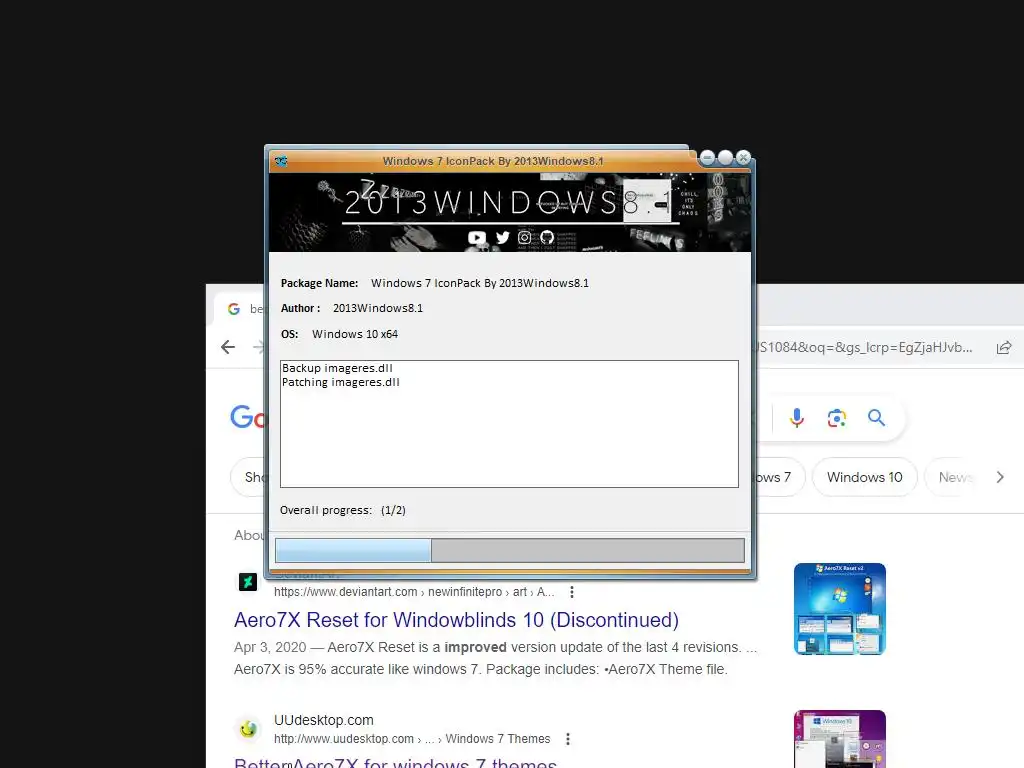The height and width of the screenshot is (768, 1024).
Task: Click the Package Name value text
Action: (479, 283)
